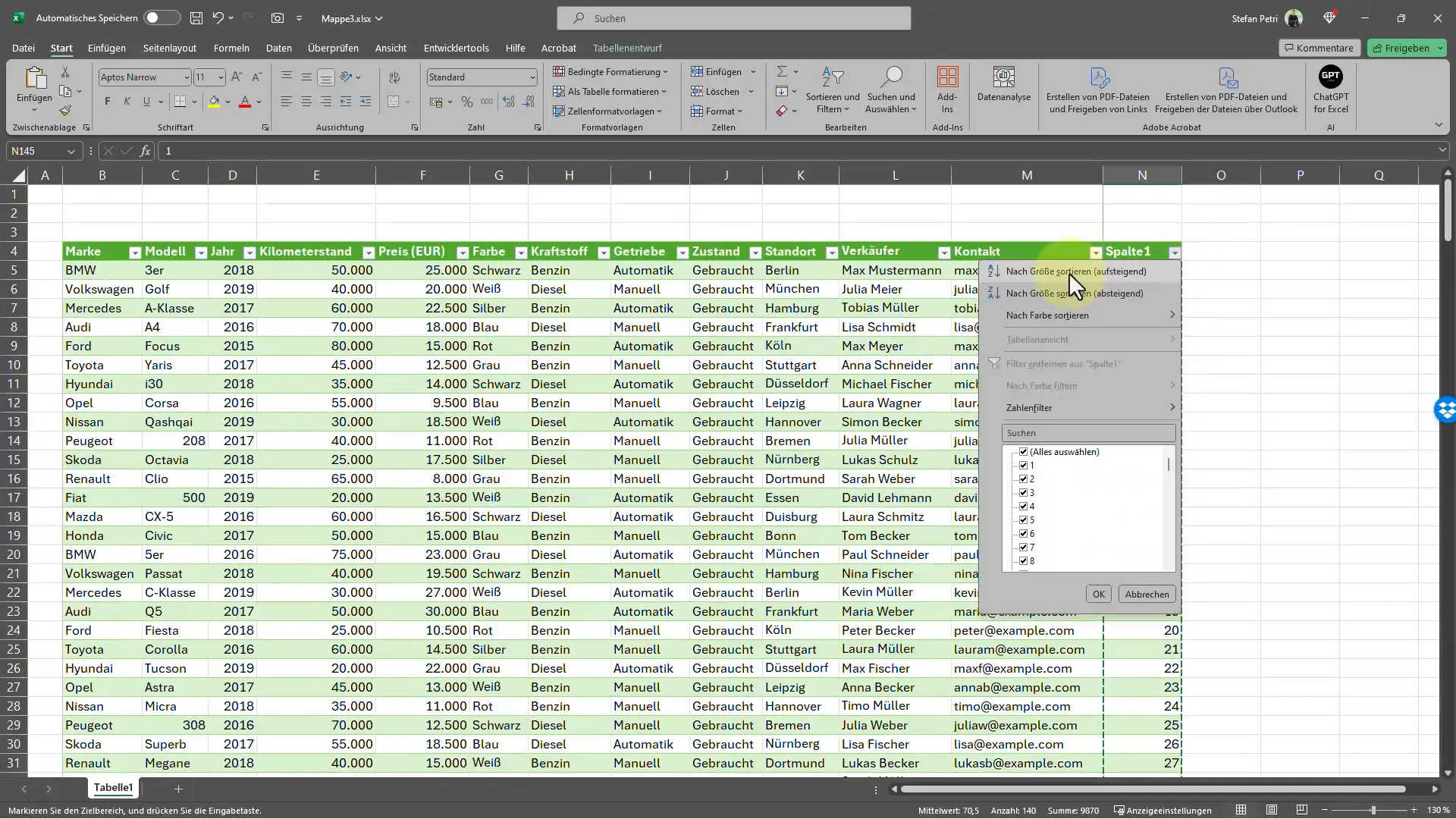1456x819 pixels.
Task: Click the percent style icon
Action: [467, 102]
